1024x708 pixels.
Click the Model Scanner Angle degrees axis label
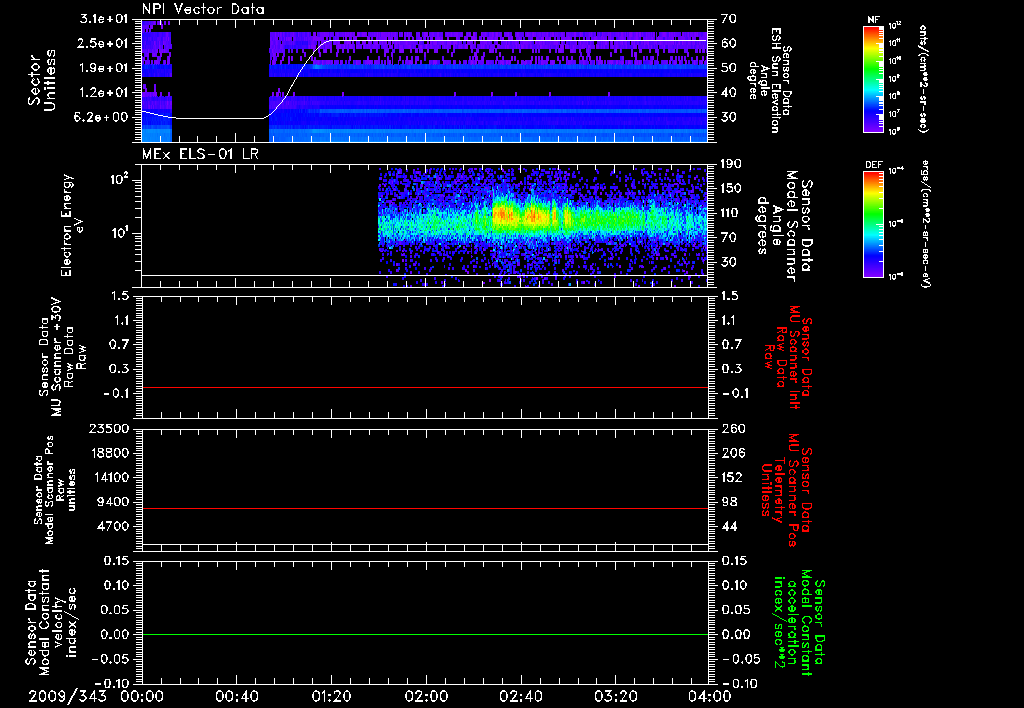[784, 226]
